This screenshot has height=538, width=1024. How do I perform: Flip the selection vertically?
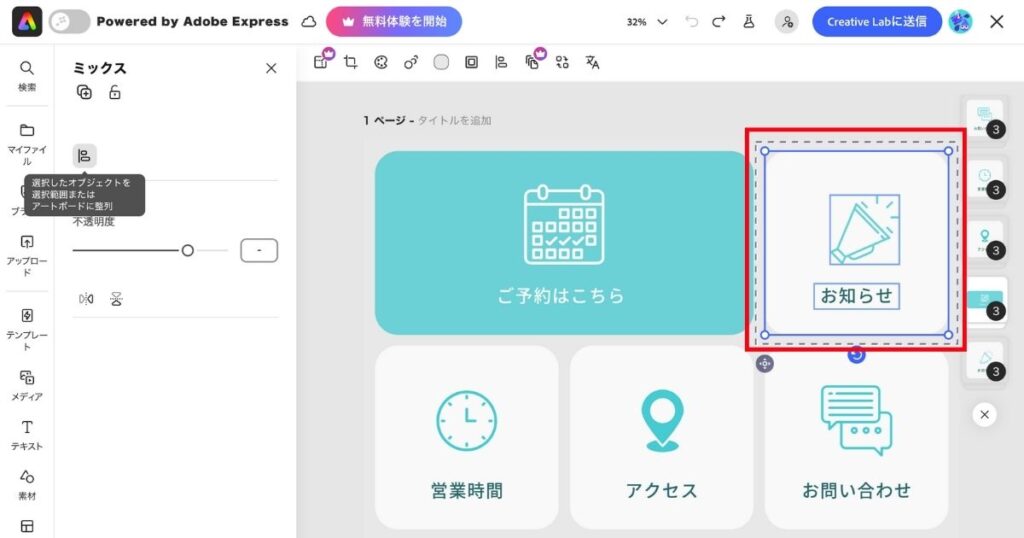click(x=116, y=299)
